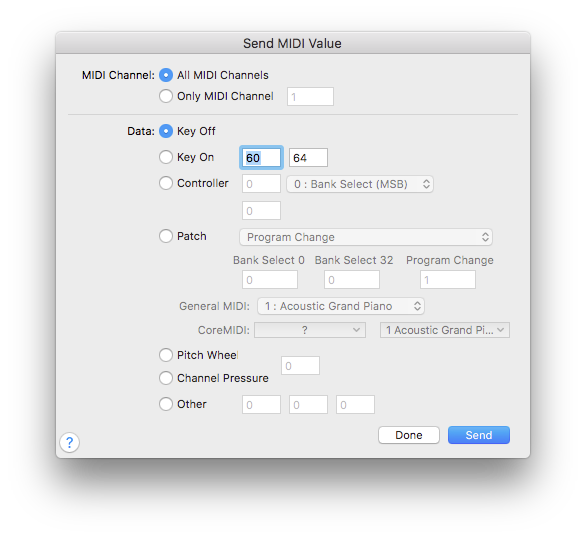Click the Send button
586x538 pixels.
(x=479, y=435)
